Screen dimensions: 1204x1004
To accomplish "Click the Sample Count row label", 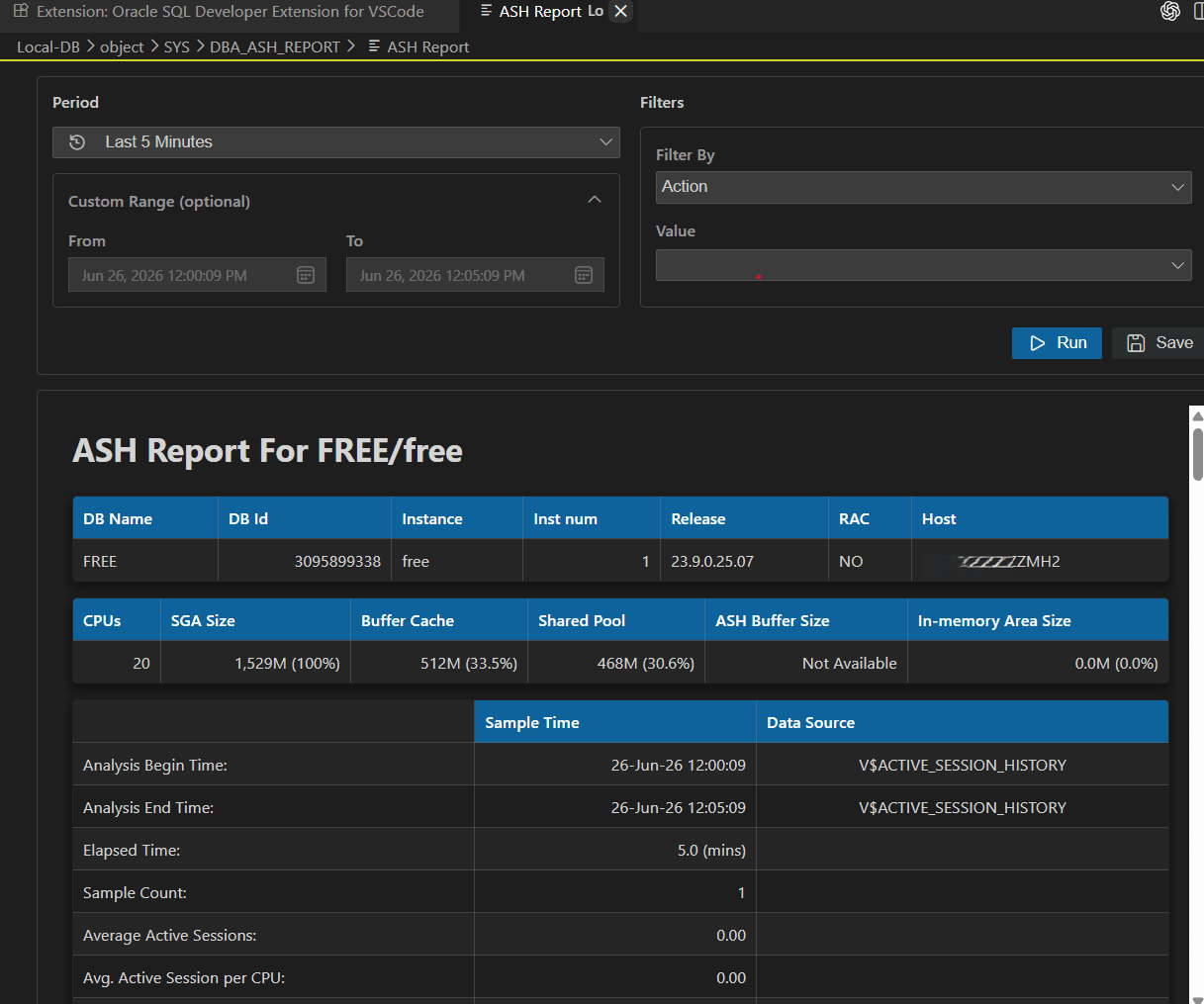I will tap(135, 893).
